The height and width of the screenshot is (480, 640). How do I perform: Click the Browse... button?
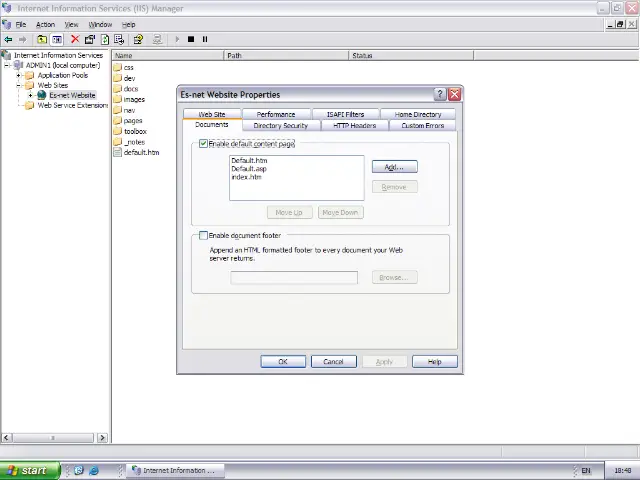394,277
